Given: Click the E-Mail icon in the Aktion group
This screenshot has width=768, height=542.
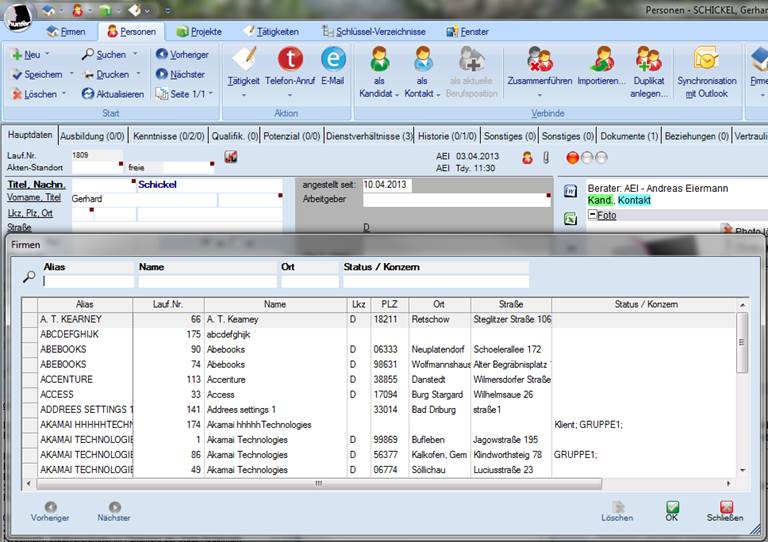Looking at the screenshot, I should [333, 61].
